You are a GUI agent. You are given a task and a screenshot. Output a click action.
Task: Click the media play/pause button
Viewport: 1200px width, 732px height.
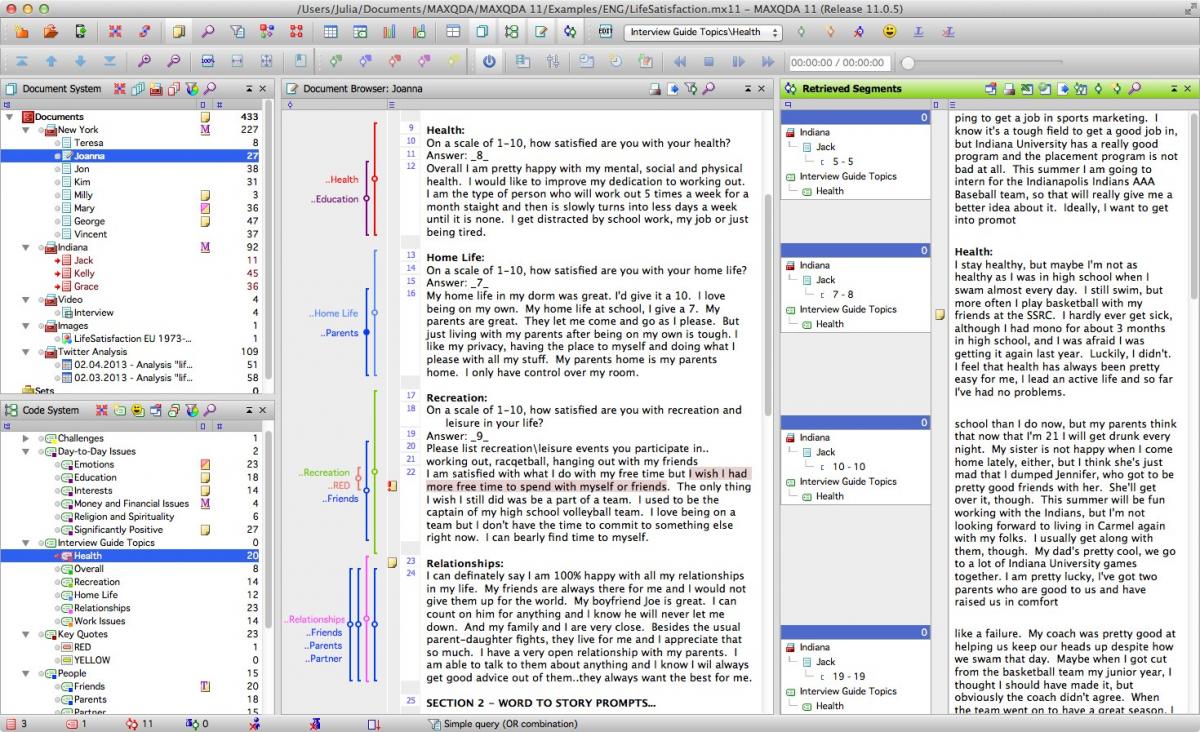tap(738, 61)
